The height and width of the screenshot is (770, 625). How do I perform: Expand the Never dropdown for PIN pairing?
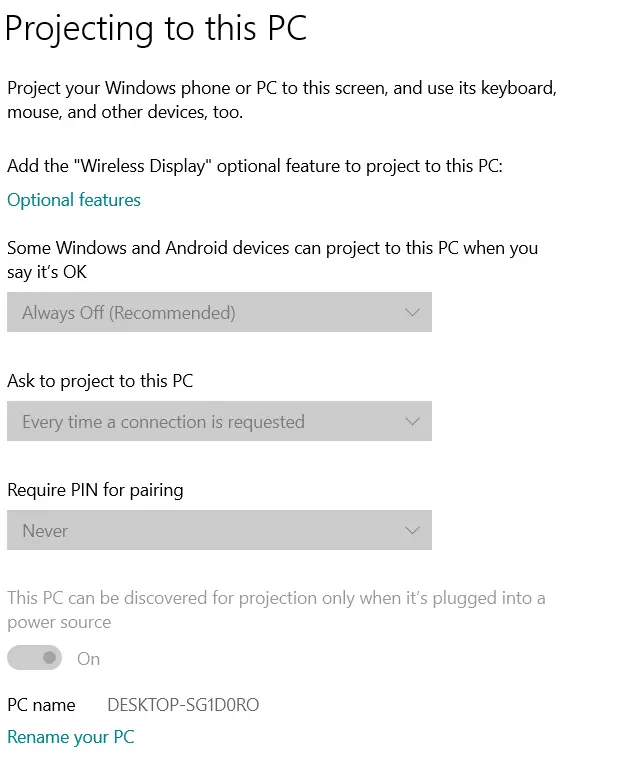coord(219,531)
